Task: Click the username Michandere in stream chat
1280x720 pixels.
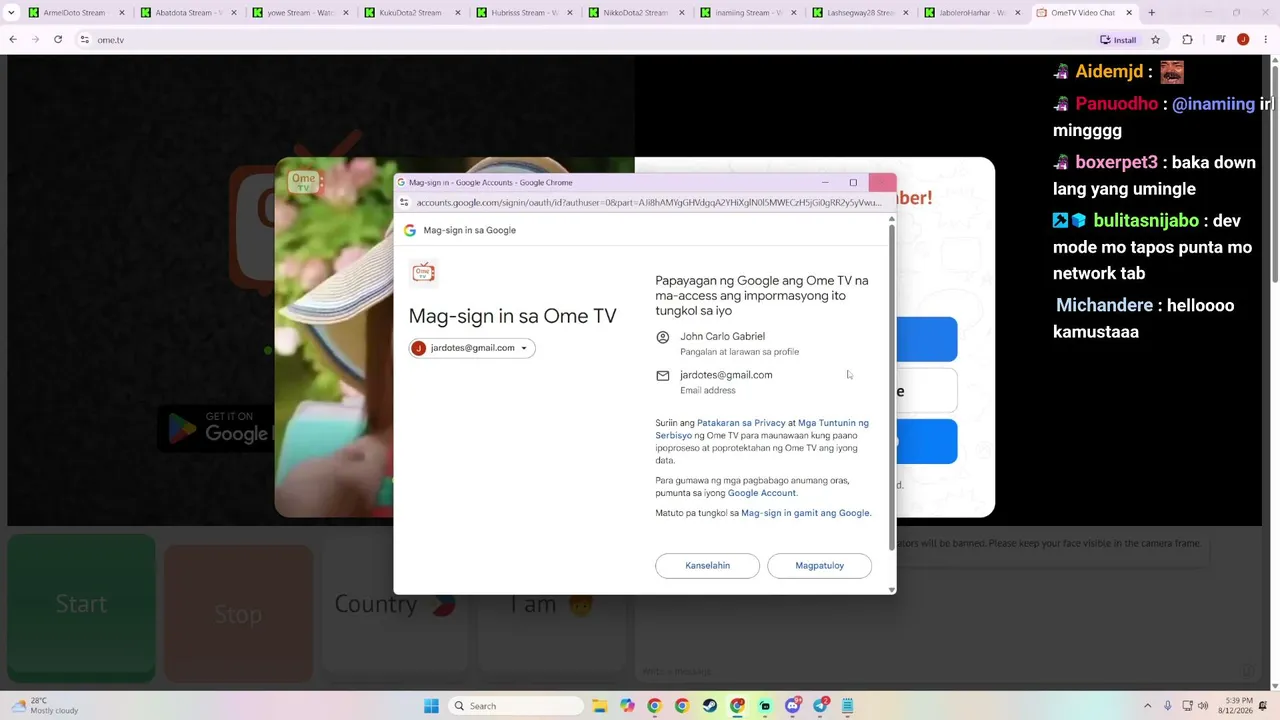Action: click(x=1104, y=306)
